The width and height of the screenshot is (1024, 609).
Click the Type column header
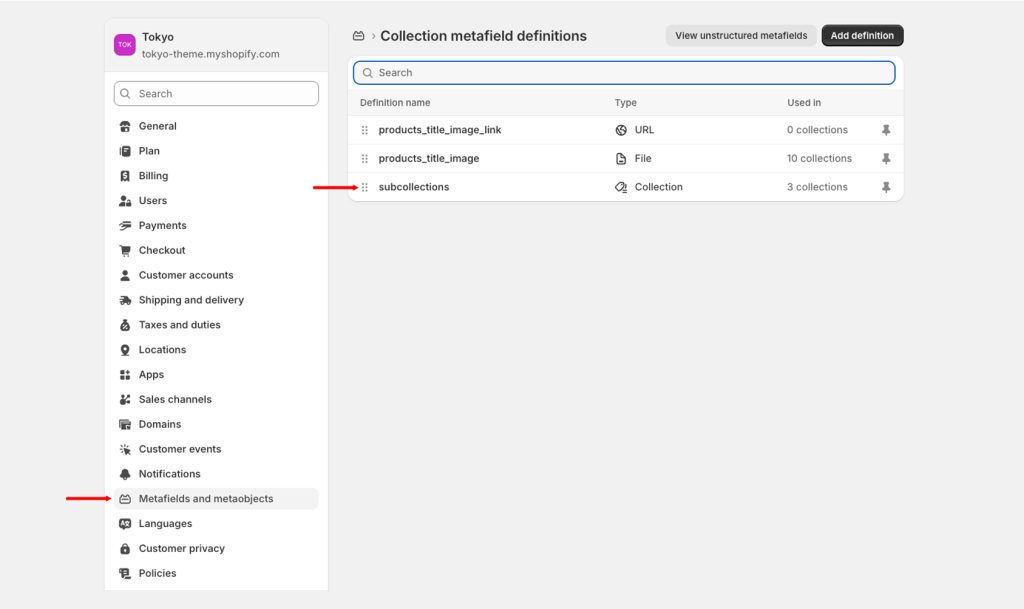[625, 102]
